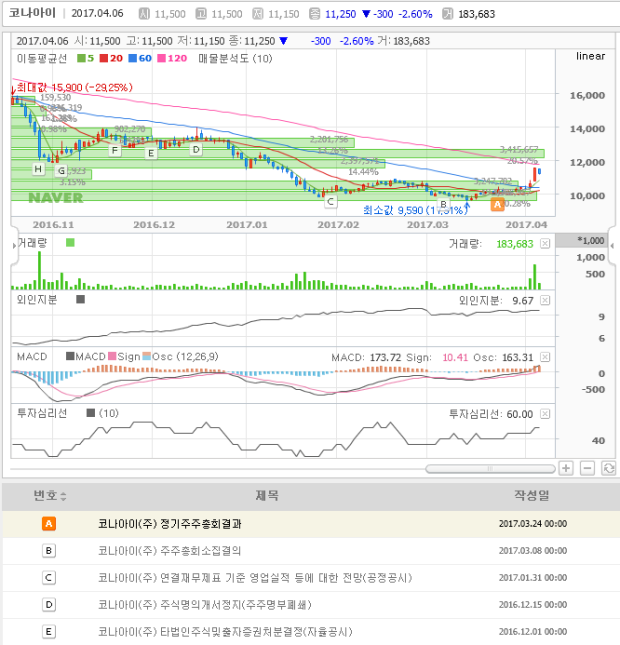This screenshot has width=620, height=645.
Task: Click the MACD panel title label
Action: 32,357
